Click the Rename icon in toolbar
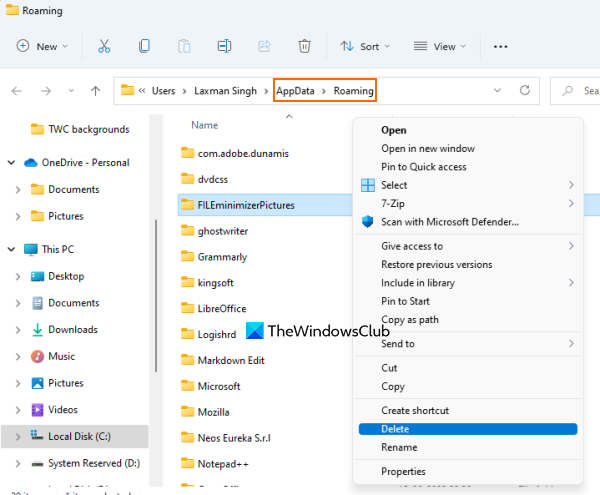 (x=225, y=46)
